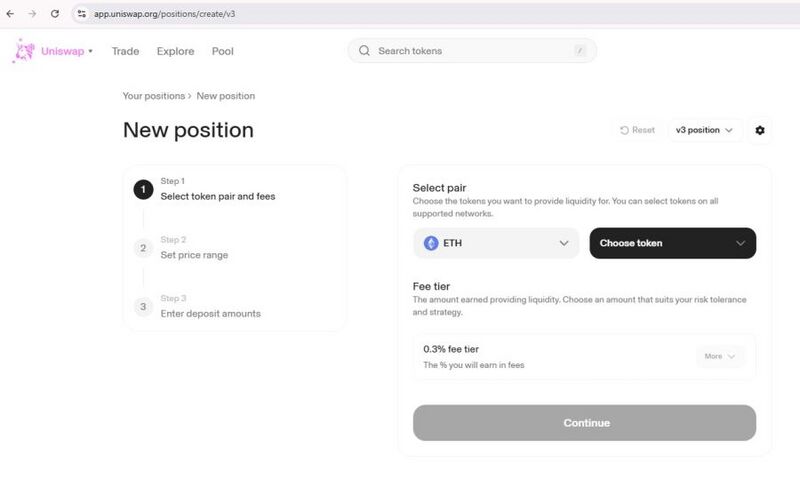The image size is (800, 479).
Task: Click into the Search tokens field
Action: click(470, 51)
